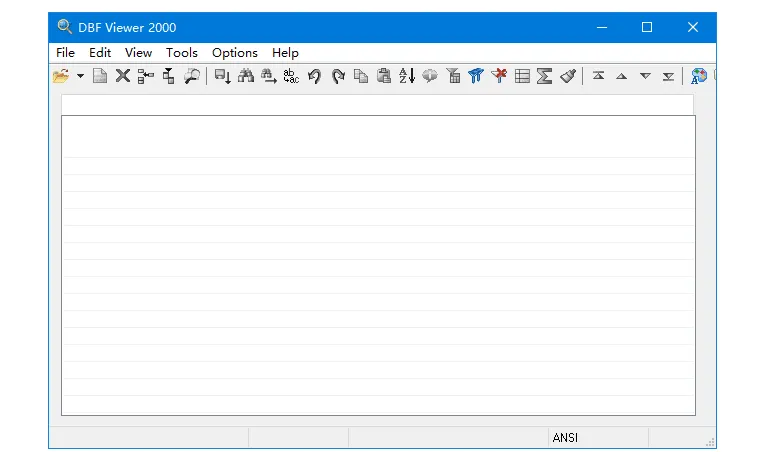Click the ANSI status bar entry
The width and height of the screenshot is (764, 452).
565,437
